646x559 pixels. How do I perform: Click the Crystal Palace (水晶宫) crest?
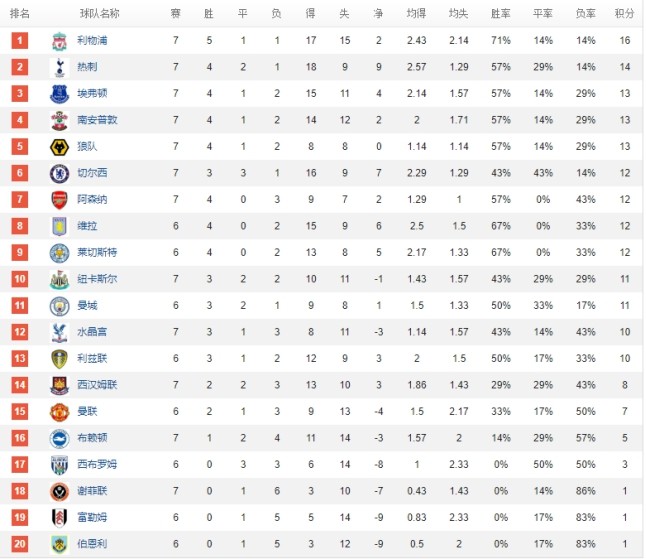point(59,332)
